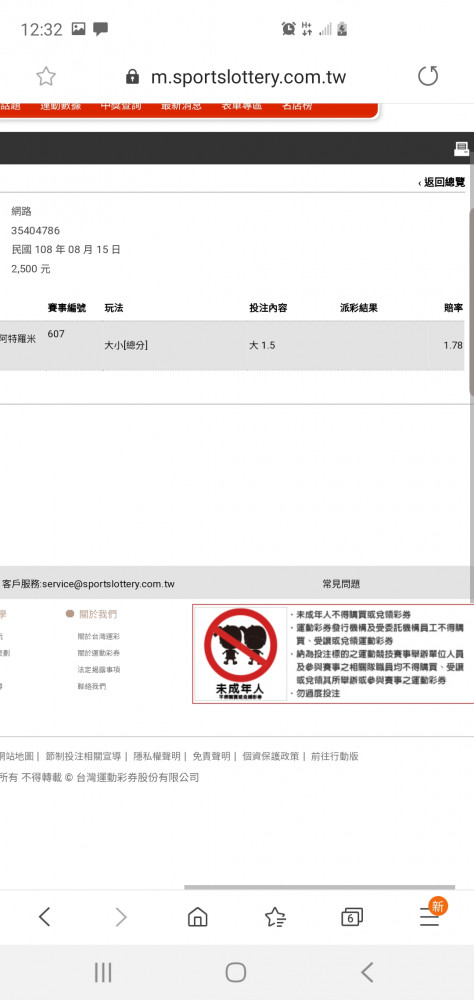Tap the Android home button
Screen dimensions: 474x1000
[236, 973]
